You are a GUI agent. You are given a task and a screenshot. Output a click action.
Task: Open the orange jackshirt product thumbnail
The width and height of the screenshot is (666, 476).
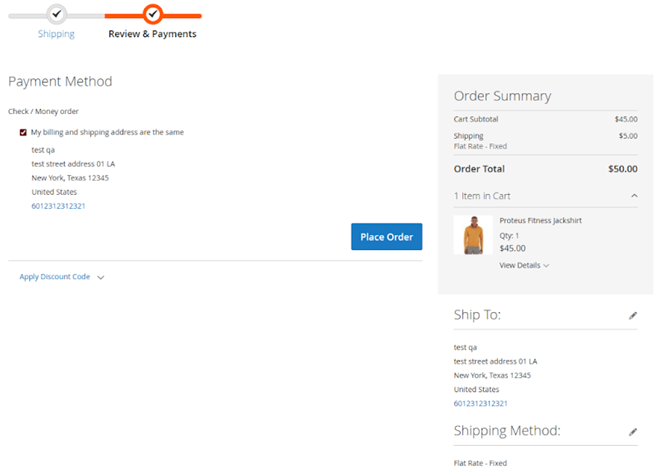[472, 236]
